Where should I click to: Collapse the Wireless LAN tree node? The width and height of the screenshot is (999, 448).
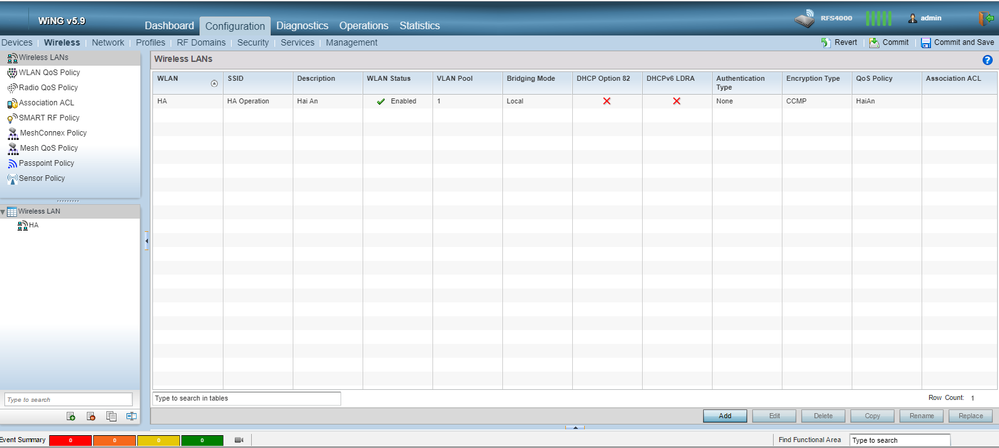coord(4,211)
